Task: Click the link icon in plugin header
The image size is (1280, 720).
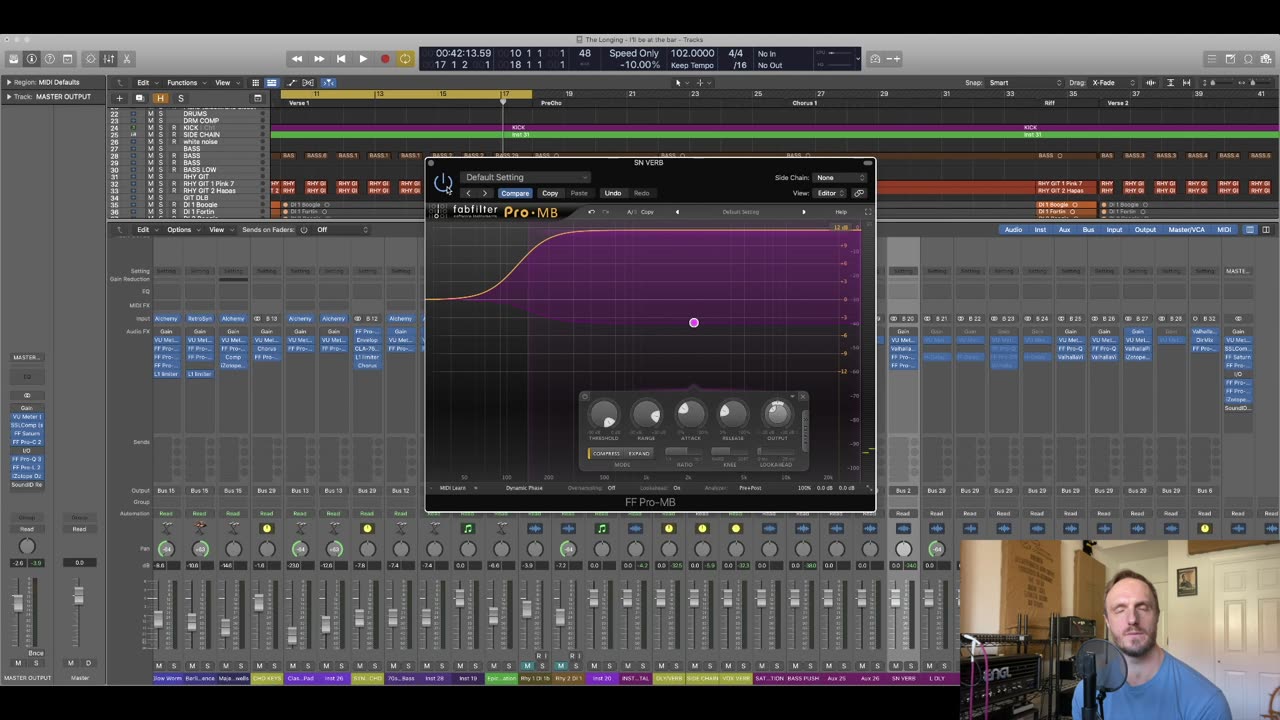Action: 859,193
